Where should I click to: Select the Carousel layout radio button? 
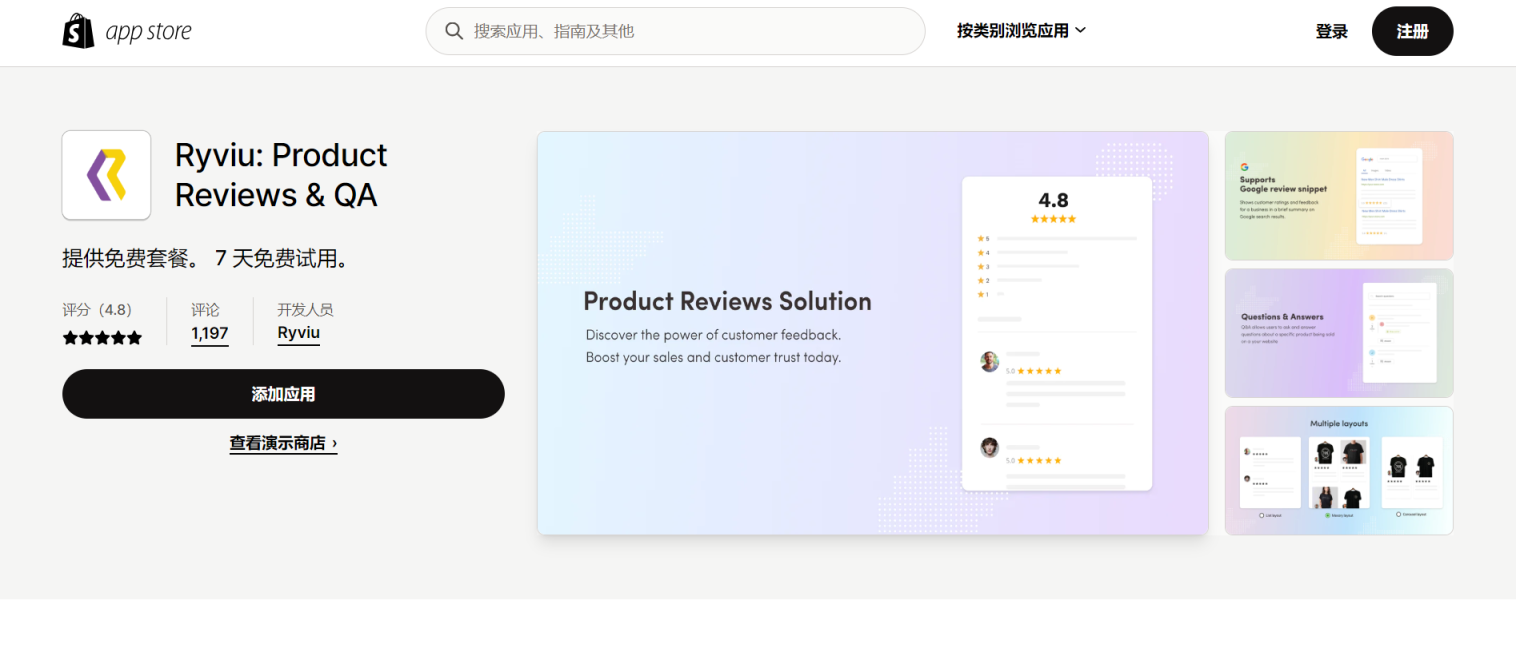(x=1398, y=515)
